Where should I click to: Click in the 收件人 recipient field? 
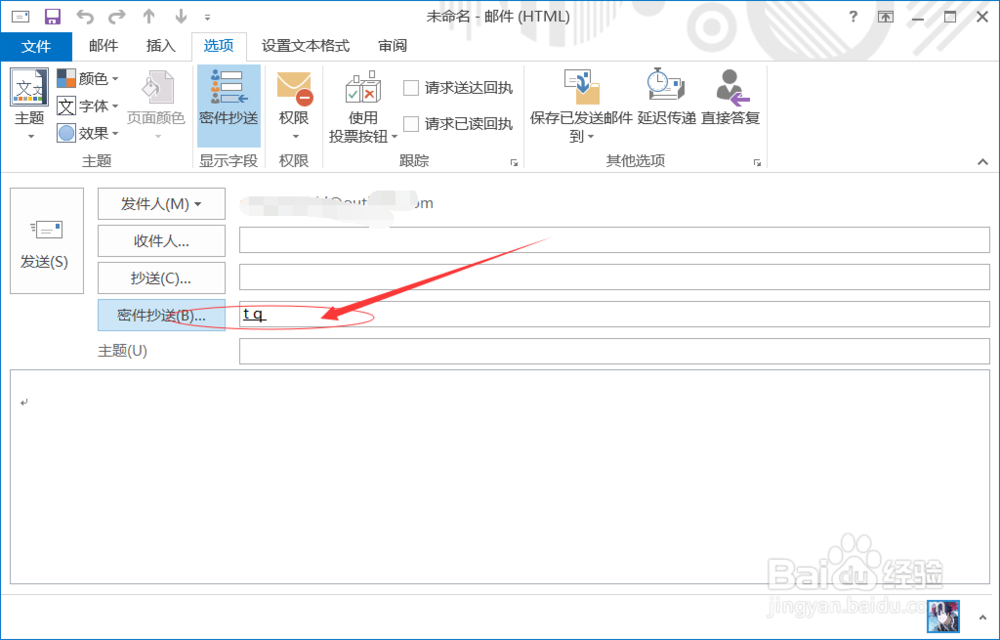[x=614, y=241]
